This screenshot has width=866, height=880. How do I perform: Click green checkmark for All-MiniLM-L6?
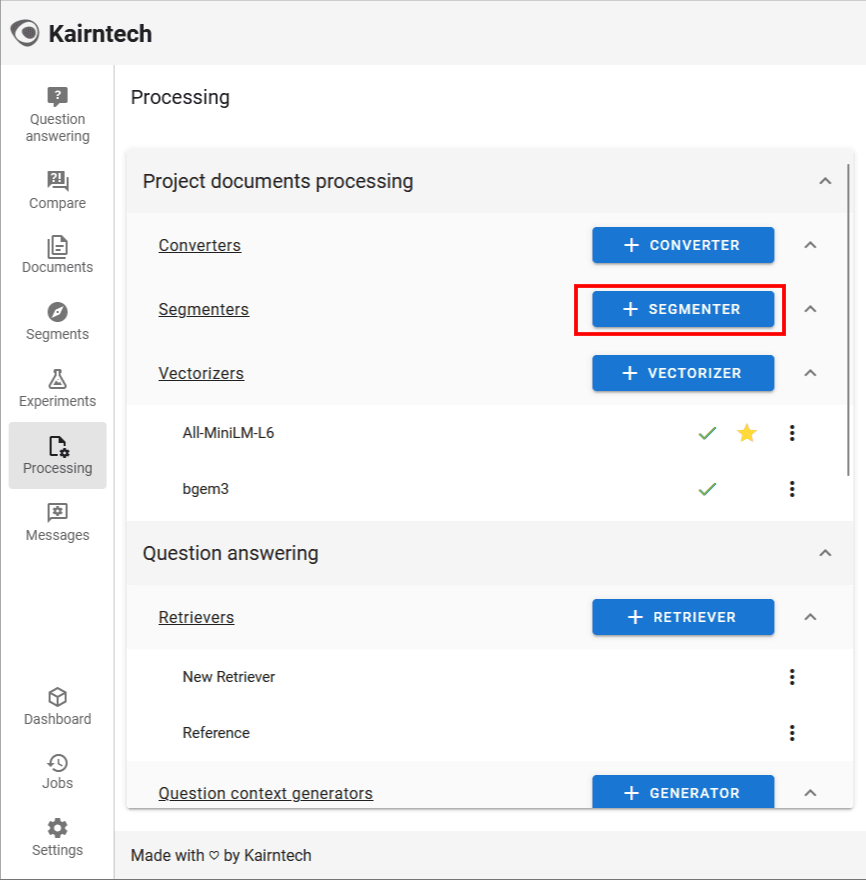(707, 433)
